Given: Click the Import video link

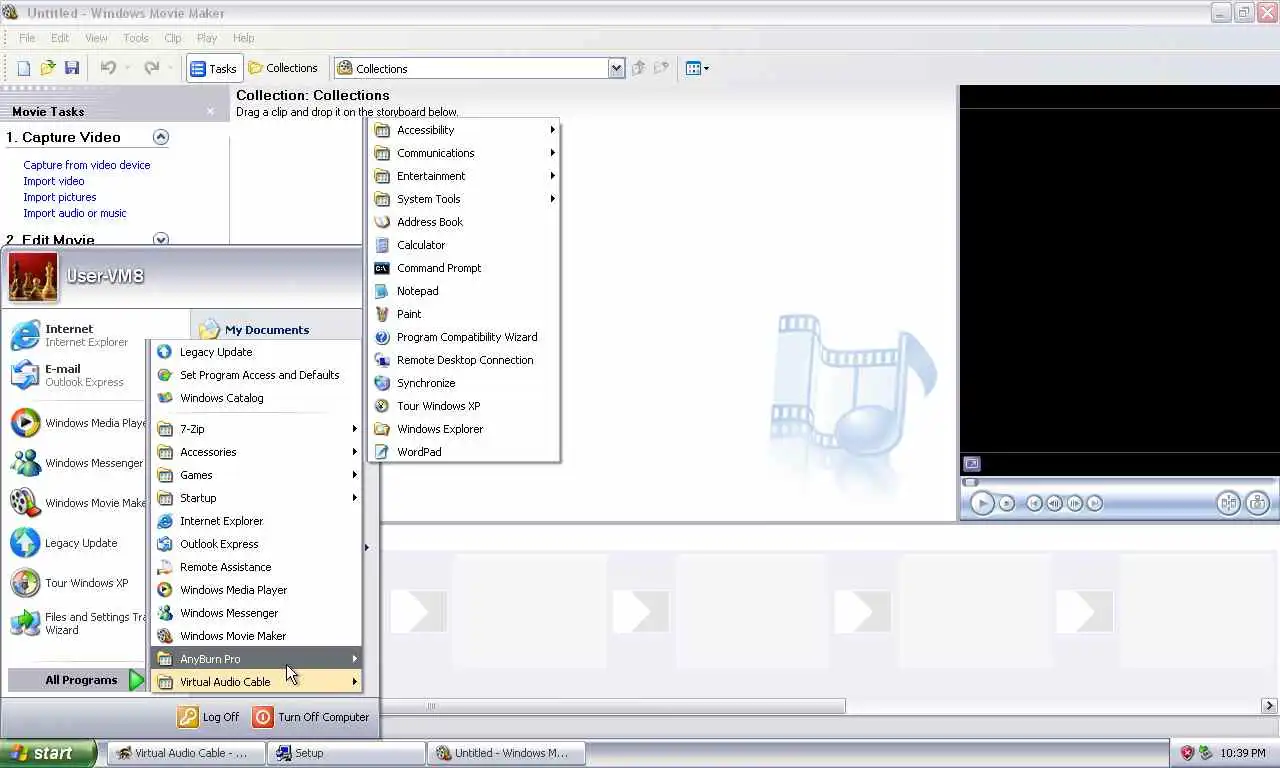Looking at the screenshot, I should (x=54, y=181).
